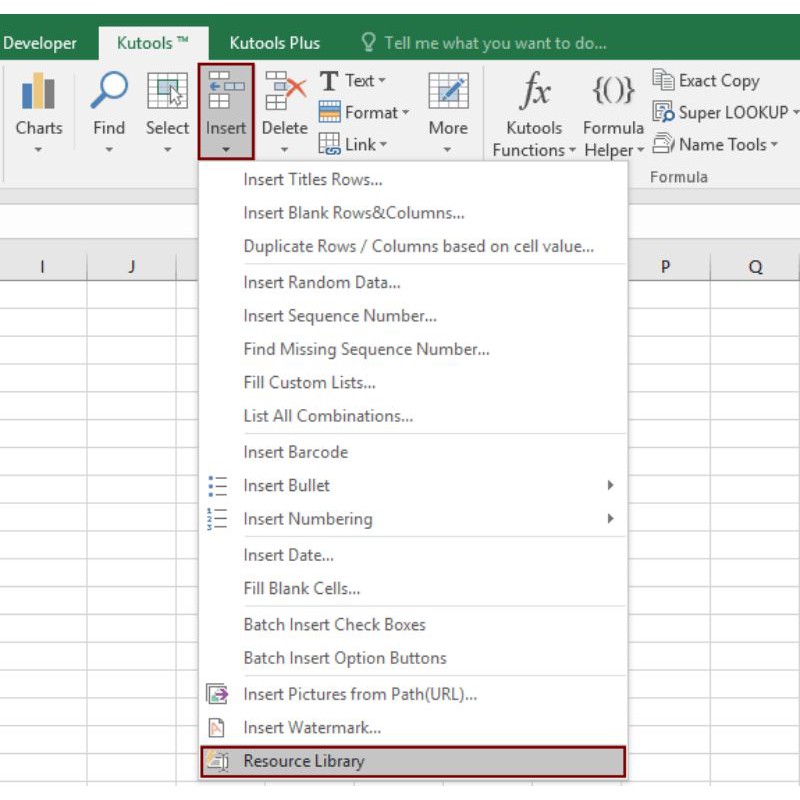Viewport: 800px width, 800px height.
Task: Select Batch Insert Check Boxes
Action: click(334, 625)
